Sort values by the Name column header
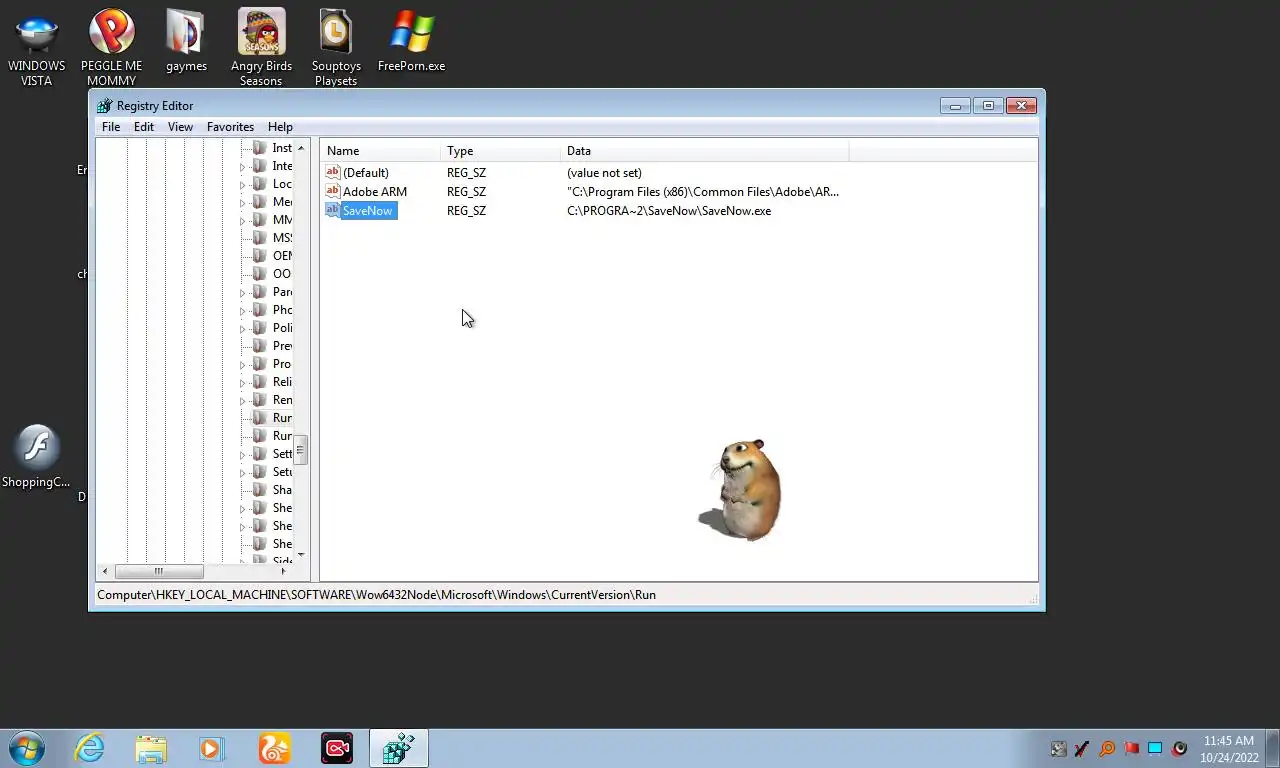Screen dimensions: 1280x768 (x=381, y=151)
